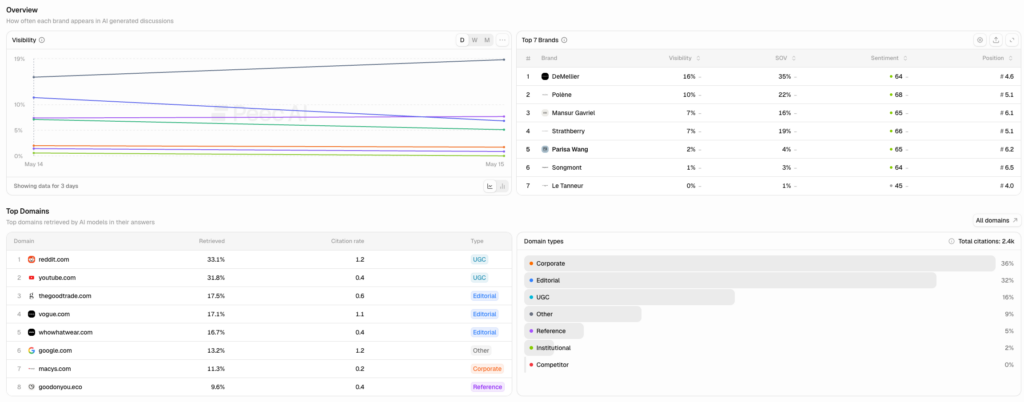Click DeMellier brand name text
Screen dimensions: 1024x402
click(566, 76)
